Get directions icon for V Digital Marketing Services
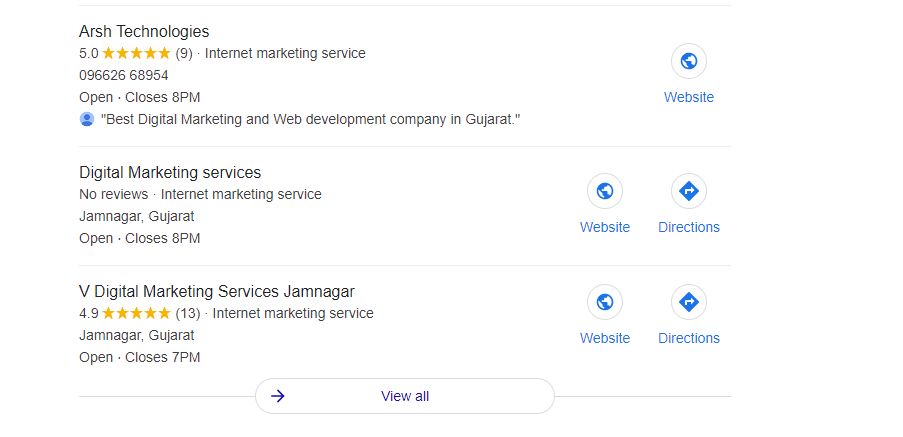This screenshot has height=437, width=903. click(x=688, y=302)
